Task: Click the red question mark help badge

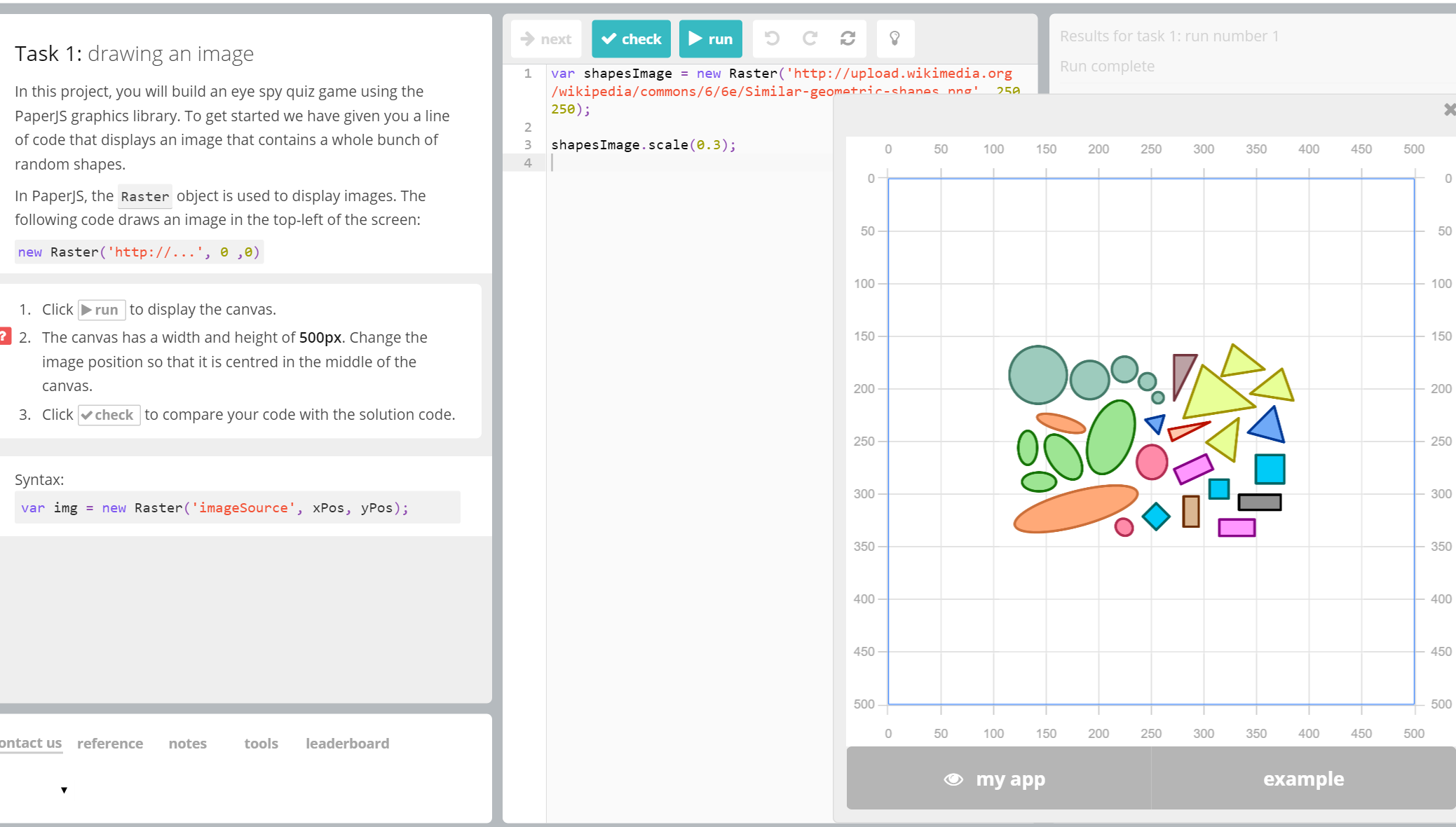Action: [4, 336]
